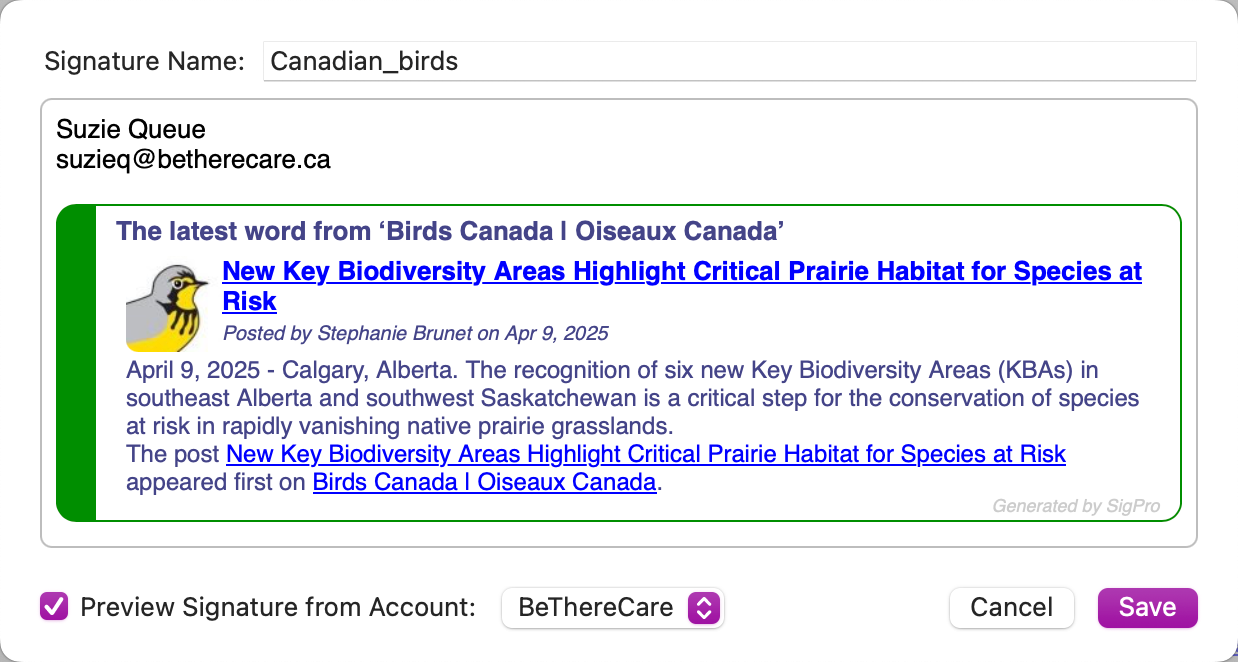The width and height of the screenshot is (1238, 662).
Task: Click the 'Signature Name:' label
Action: click(x=144, y=61)
